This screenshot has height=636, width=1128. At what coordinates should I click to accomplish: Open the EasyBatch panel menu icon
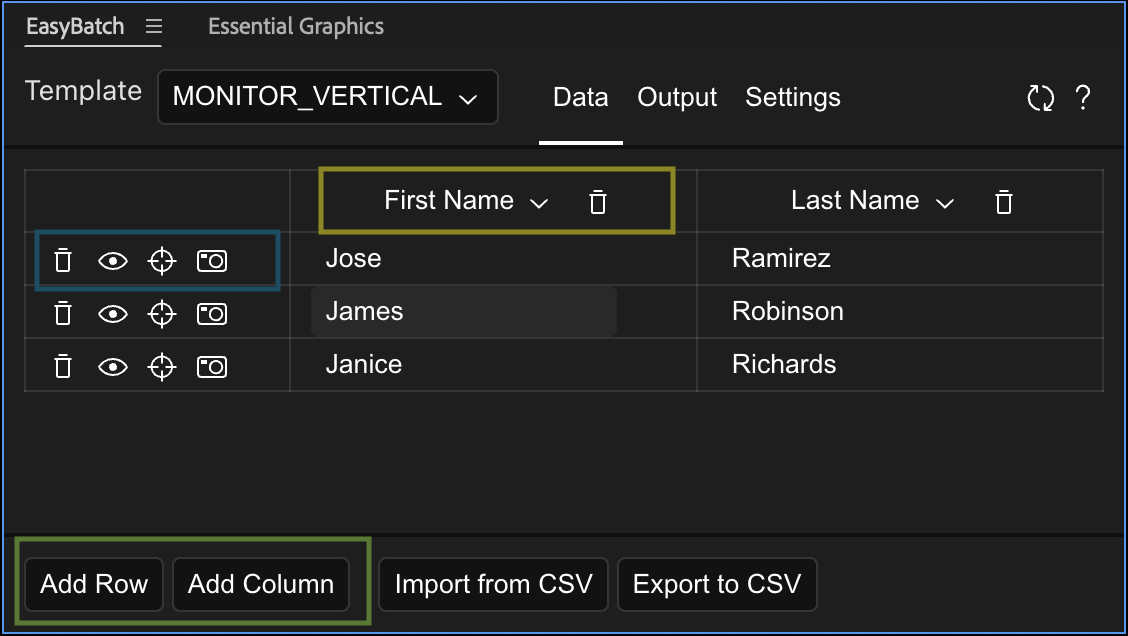154,27
